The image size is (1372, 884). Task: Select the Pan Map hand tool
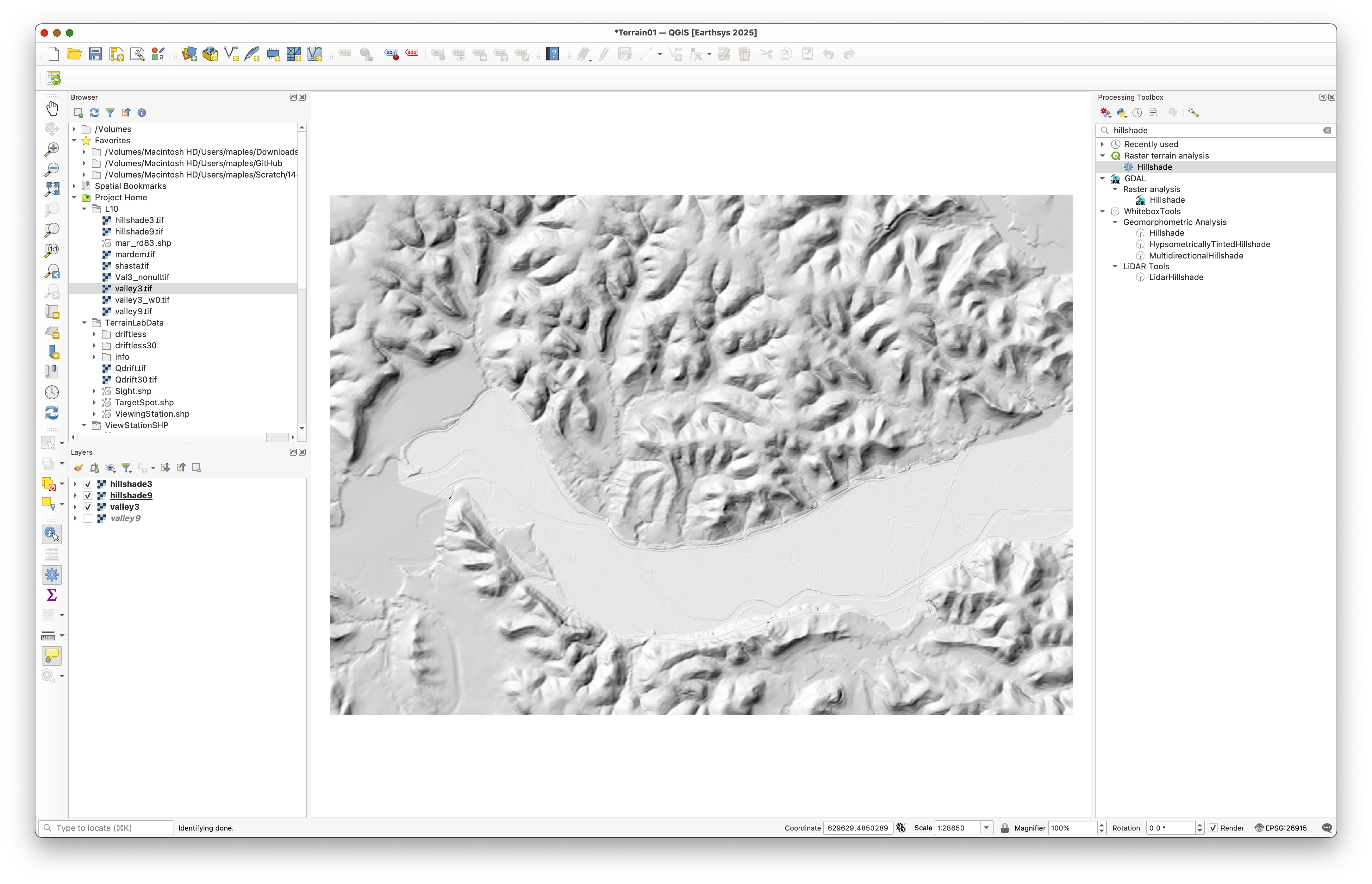[x=52, y=108]
